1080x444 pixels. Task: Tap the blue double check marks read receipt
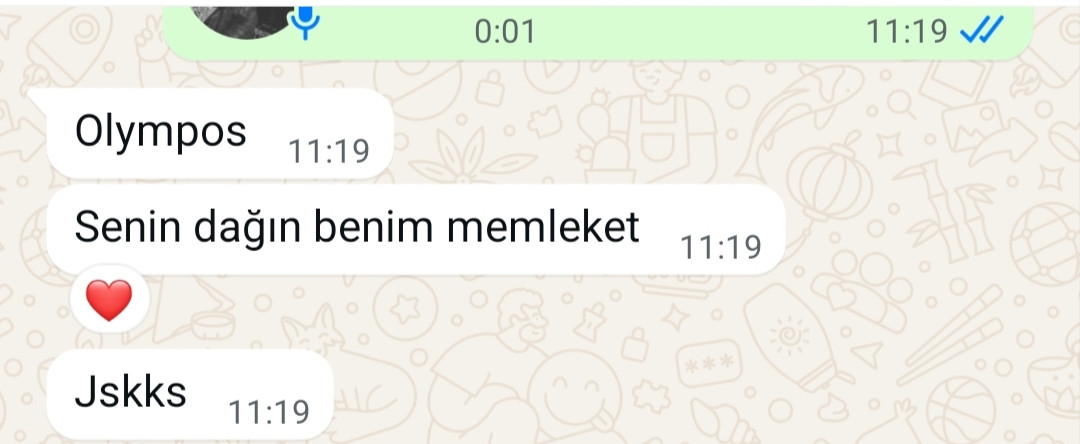tap(982, 30)
